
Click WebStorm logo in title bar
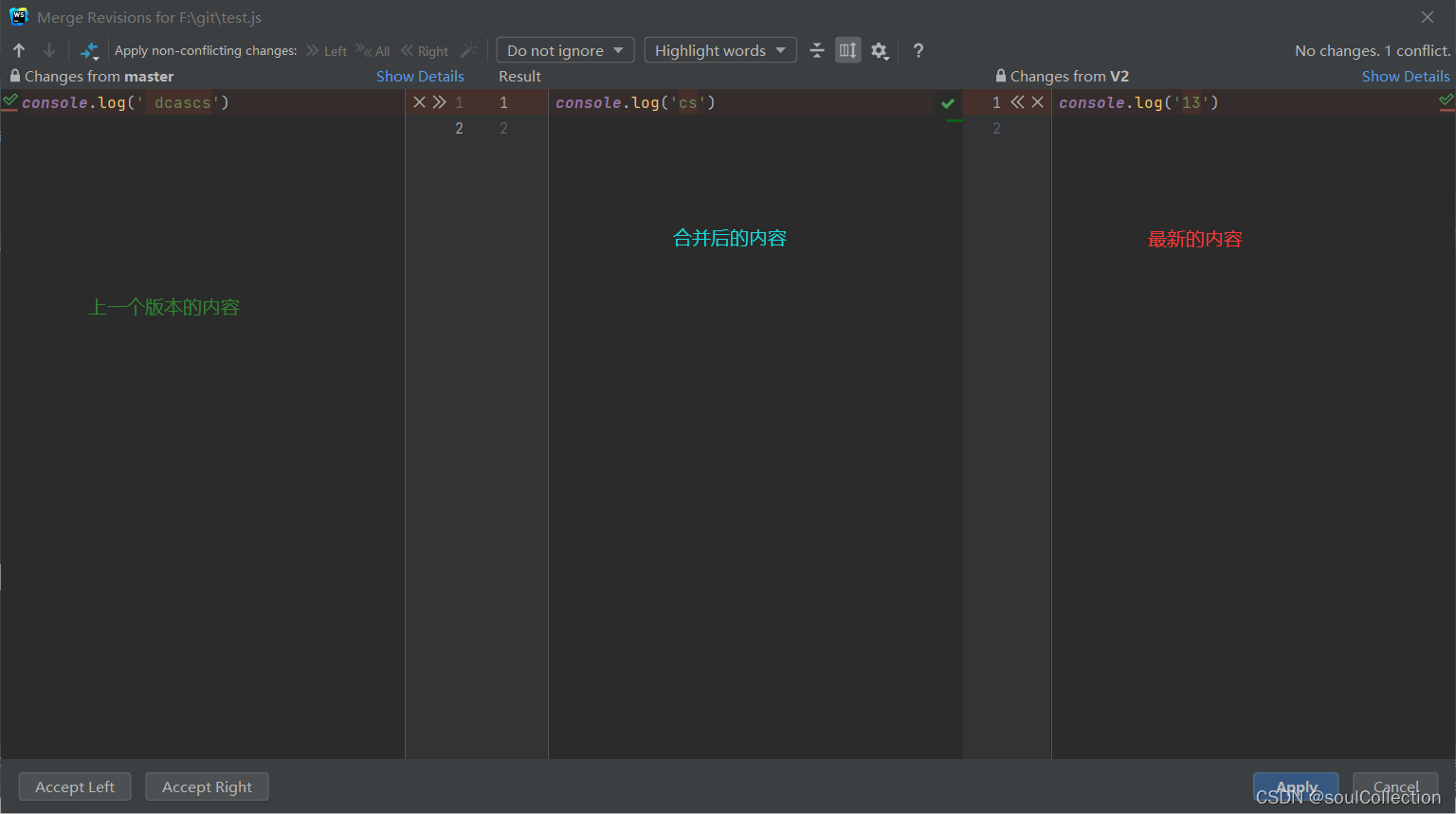[19, 16]
